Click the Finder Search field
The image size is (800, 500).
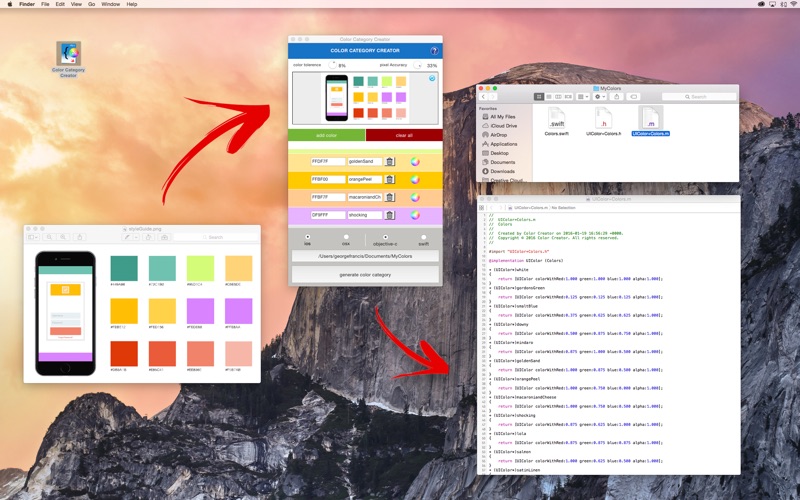coord(699,96)
